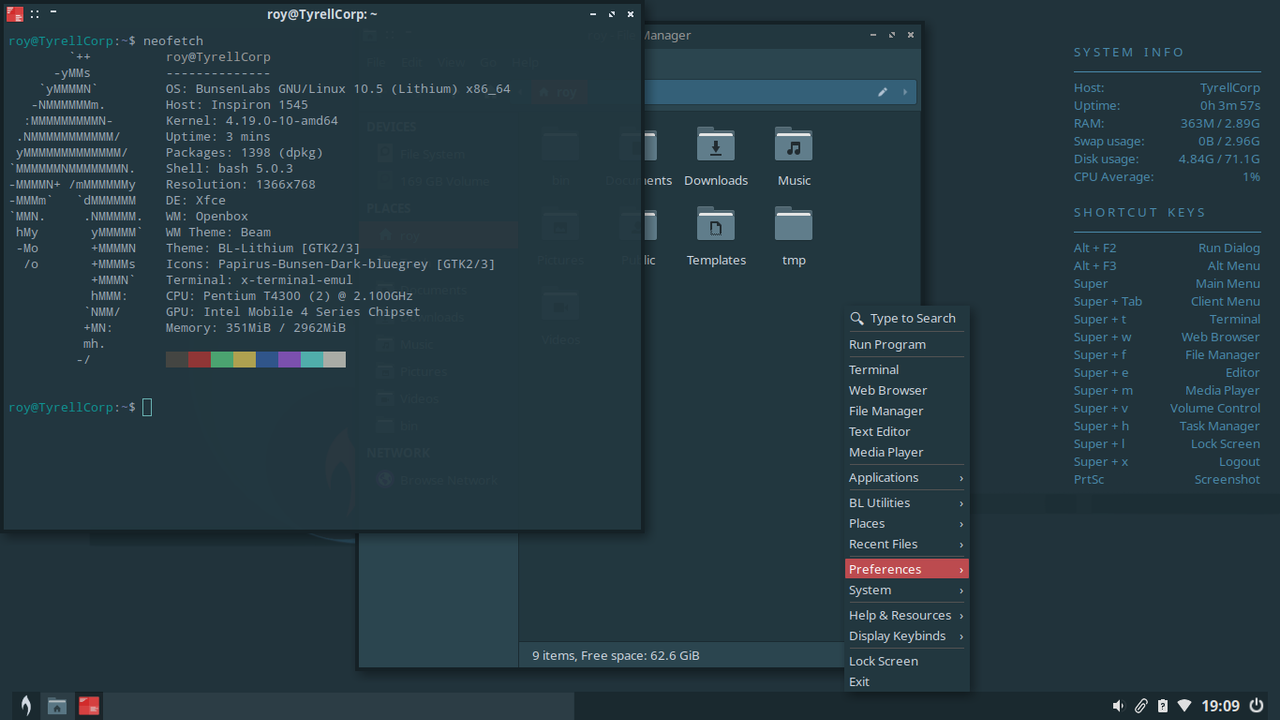Open the paperclip clipboard tray icon

click(1140, 706)
